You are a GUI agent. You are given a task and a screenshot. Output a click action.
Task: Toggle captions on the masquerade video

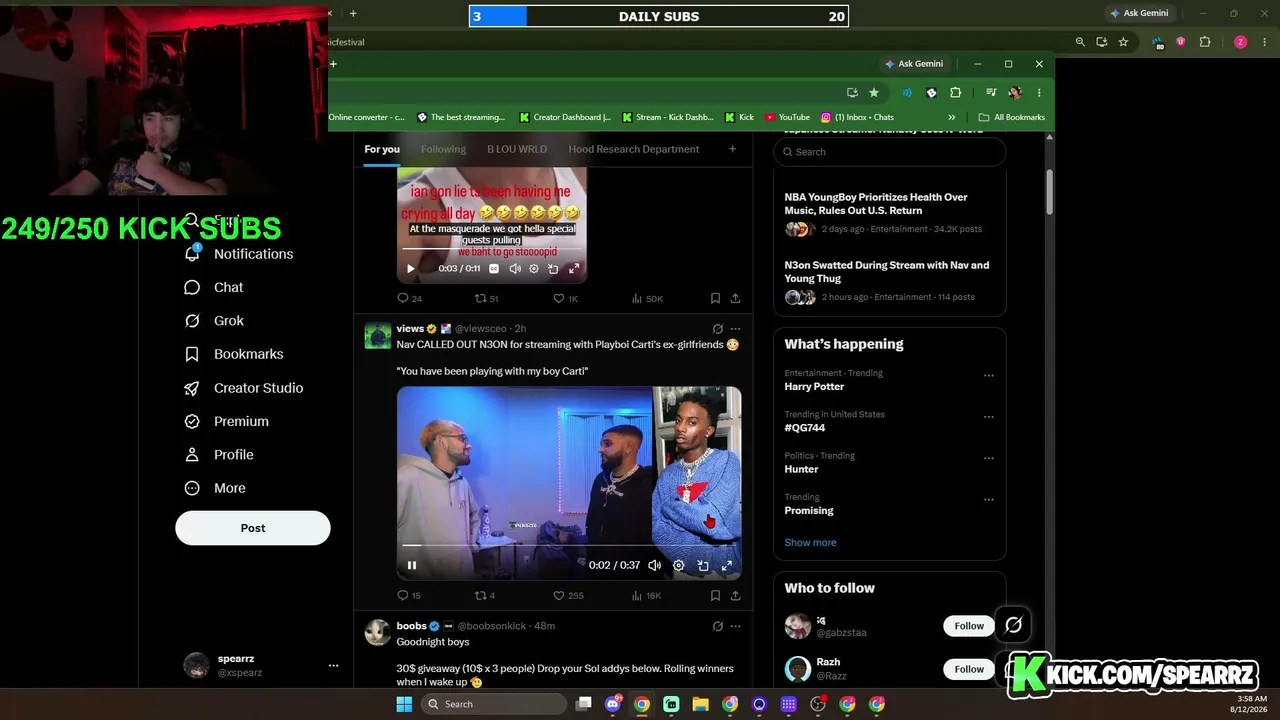[494, 269]
